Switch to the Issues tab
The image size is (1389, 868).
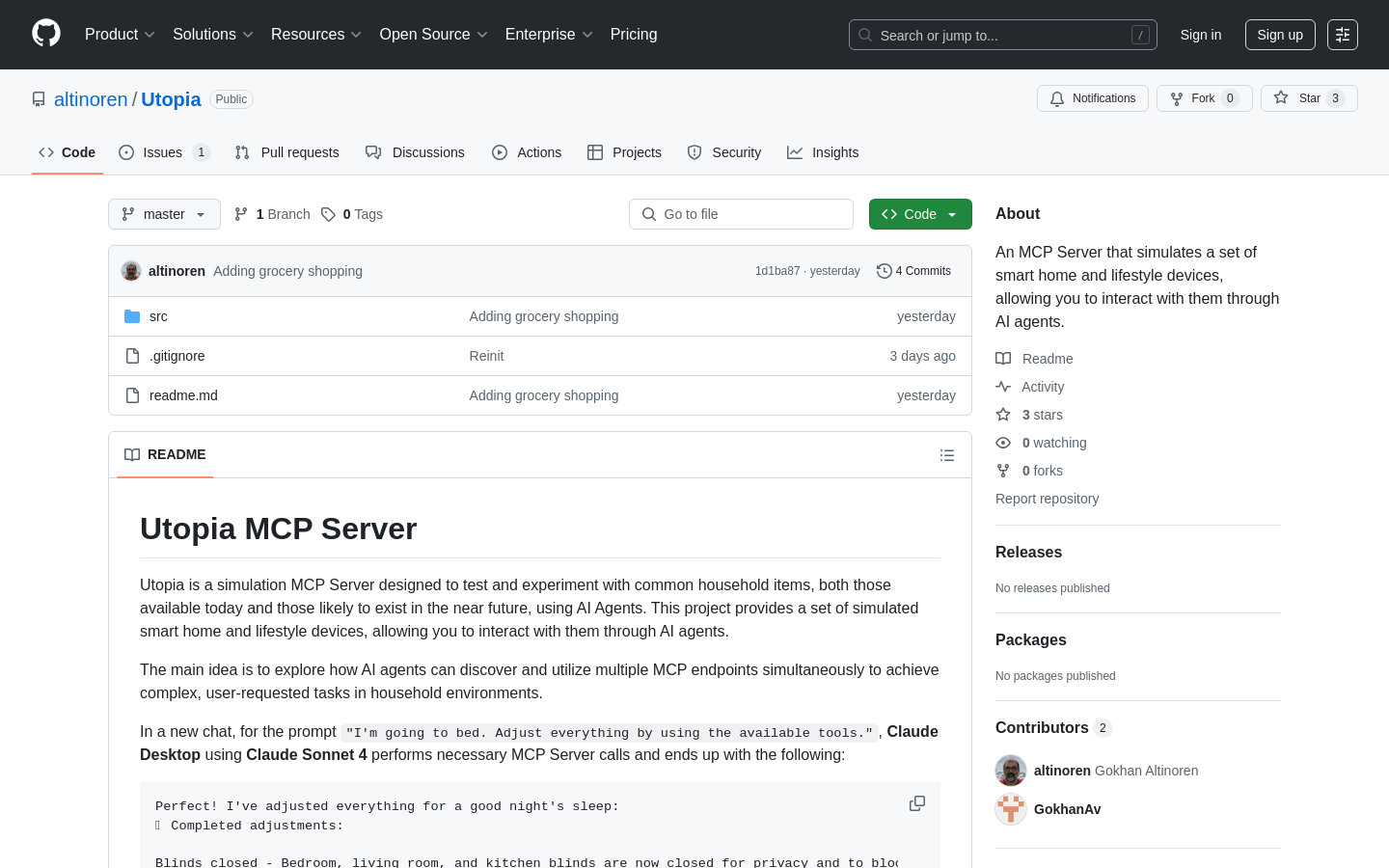163,152
